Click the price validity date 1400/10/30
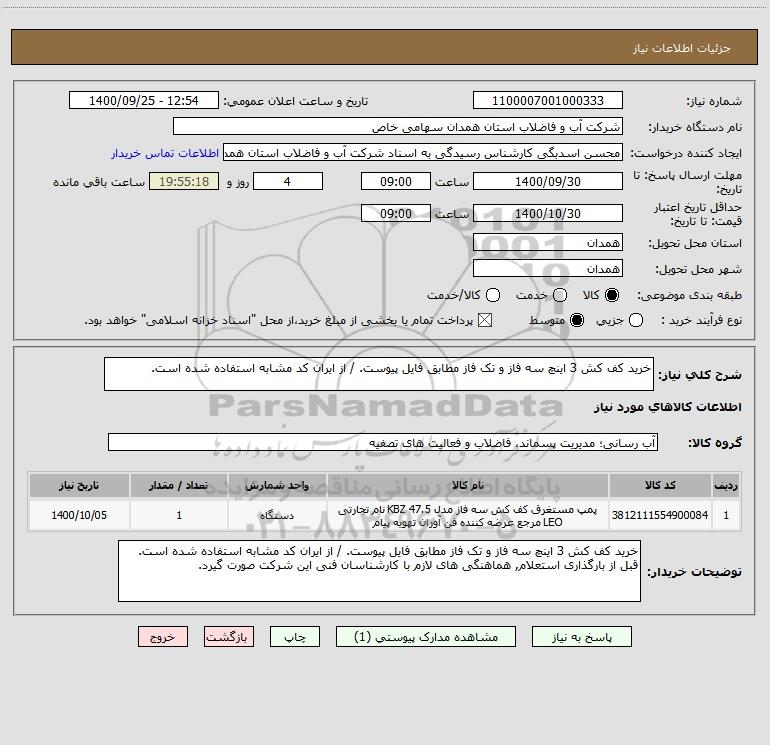The width and height of the screenshot is (770, 745). pos(548,213)
